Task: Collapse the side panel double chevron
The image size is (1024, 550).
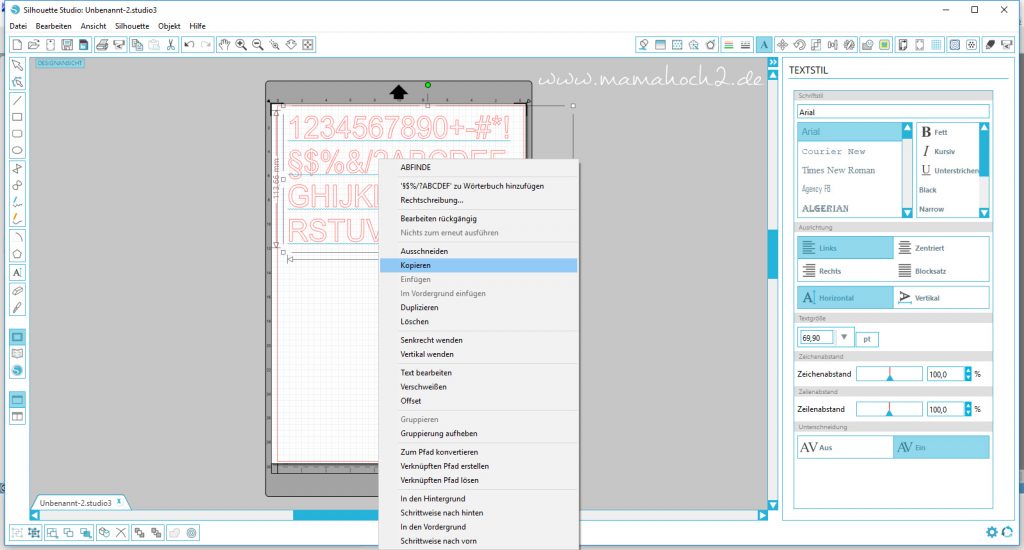Action: pos(773,62)
